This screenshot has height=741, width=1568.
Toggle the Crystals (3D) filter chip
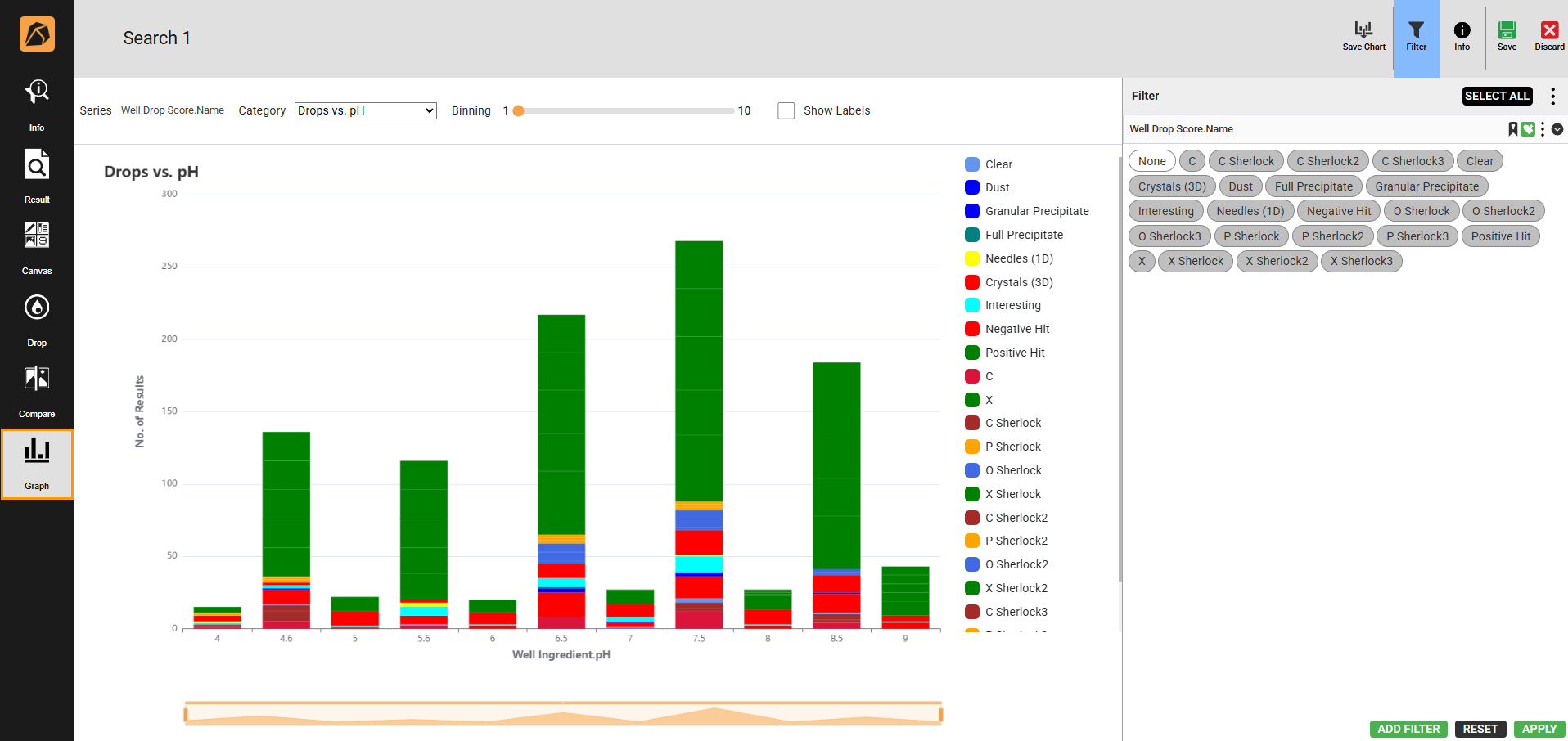coord(1171,186)
